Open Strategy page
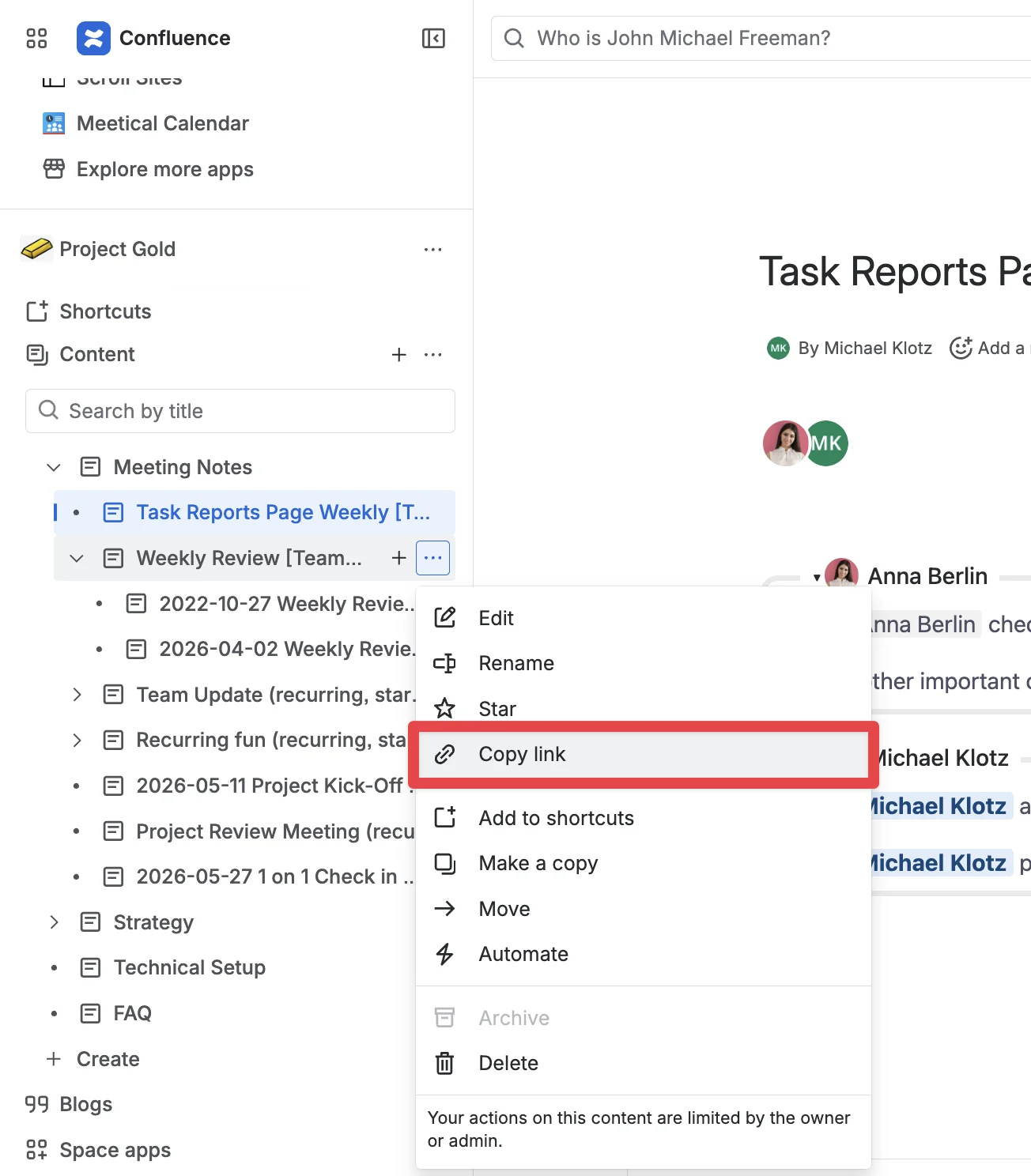Image resolution: width=1031 pixels, height=1176 pixels. click(153, 922)
